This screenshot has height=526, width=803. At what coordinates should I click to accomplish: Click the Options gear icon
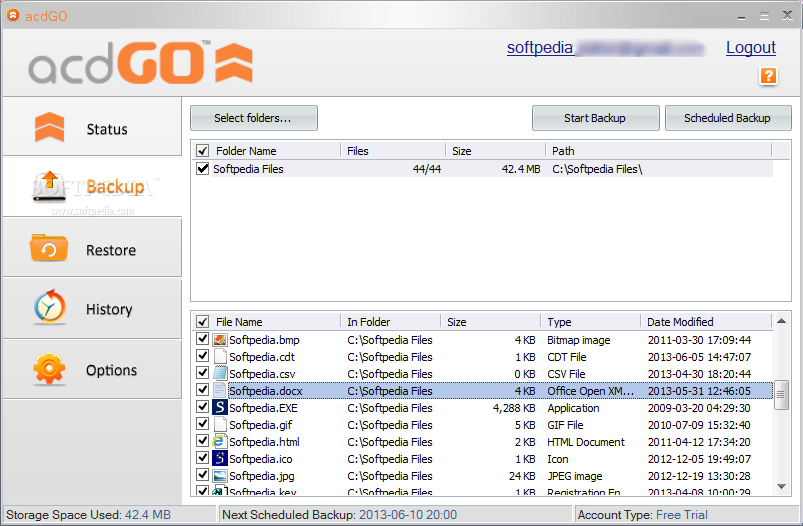tap(49, 368)
